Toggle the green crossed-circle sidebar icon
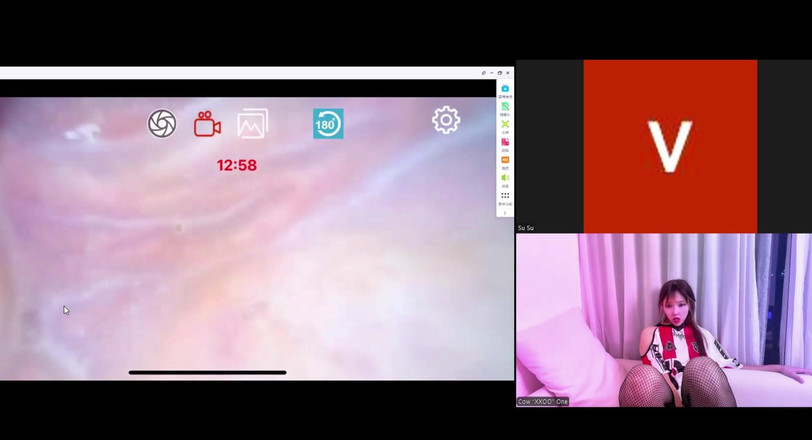 (x=505, y=106)
